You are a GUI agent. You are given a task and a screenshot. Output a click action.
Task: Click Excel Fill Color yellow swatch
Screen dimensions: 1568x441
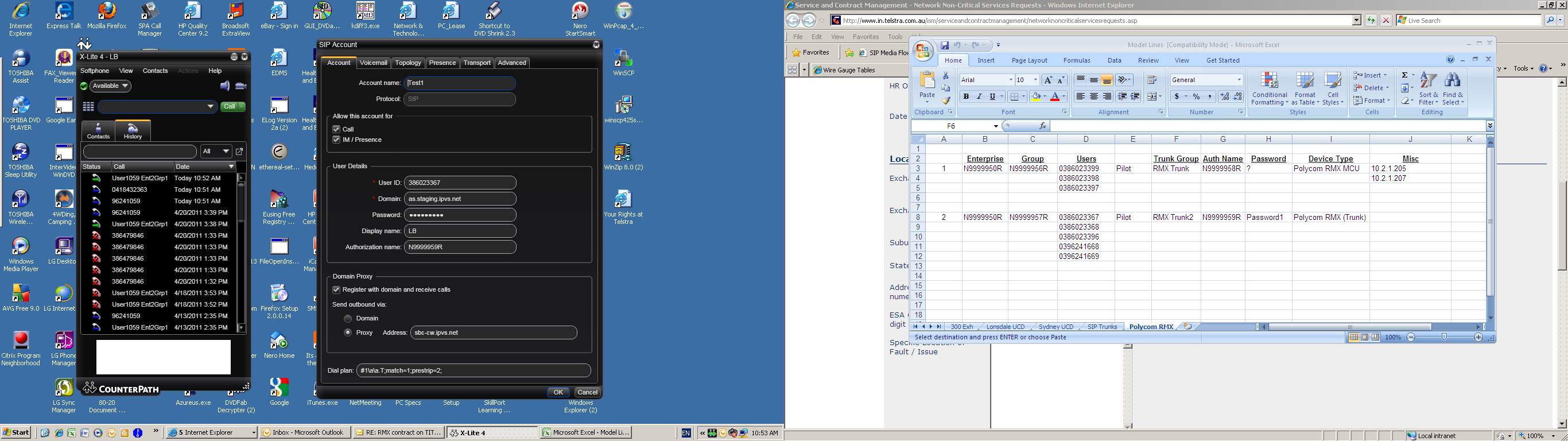[x=1036, y=96]
